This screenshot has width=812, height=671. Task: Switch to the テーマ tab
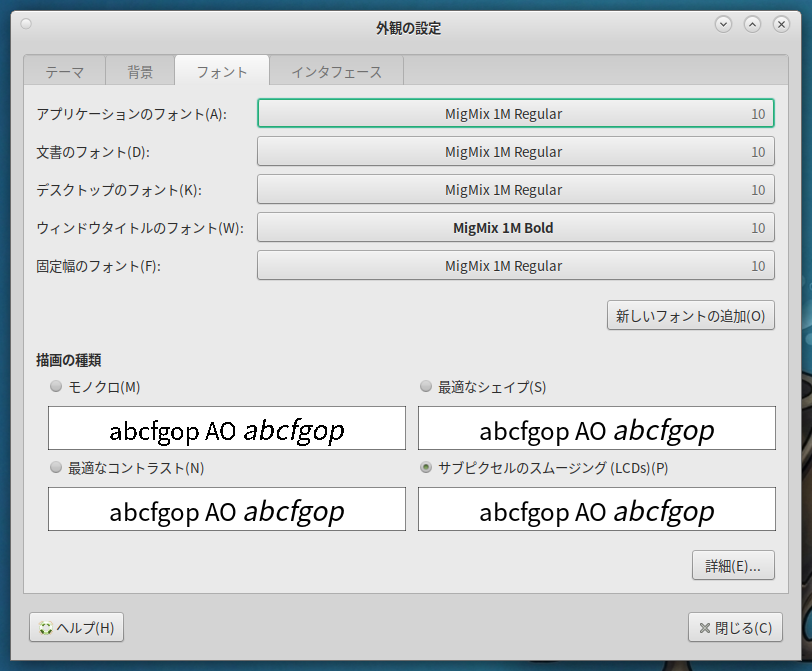point(65,71)
